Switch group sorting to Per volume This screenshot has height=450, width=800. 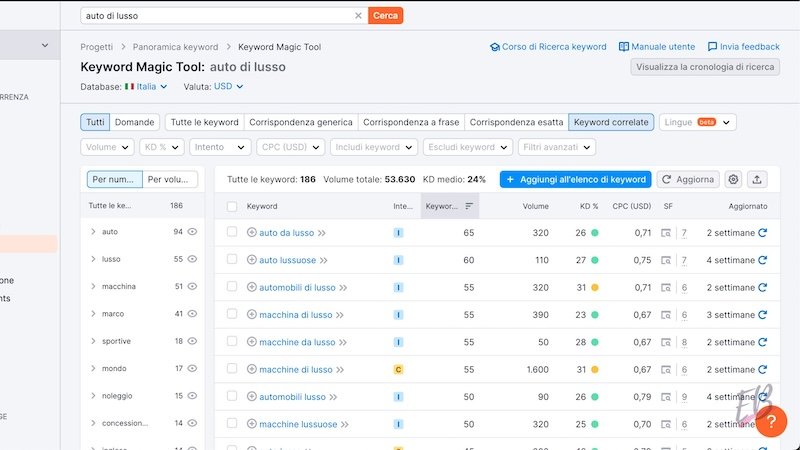170,180
